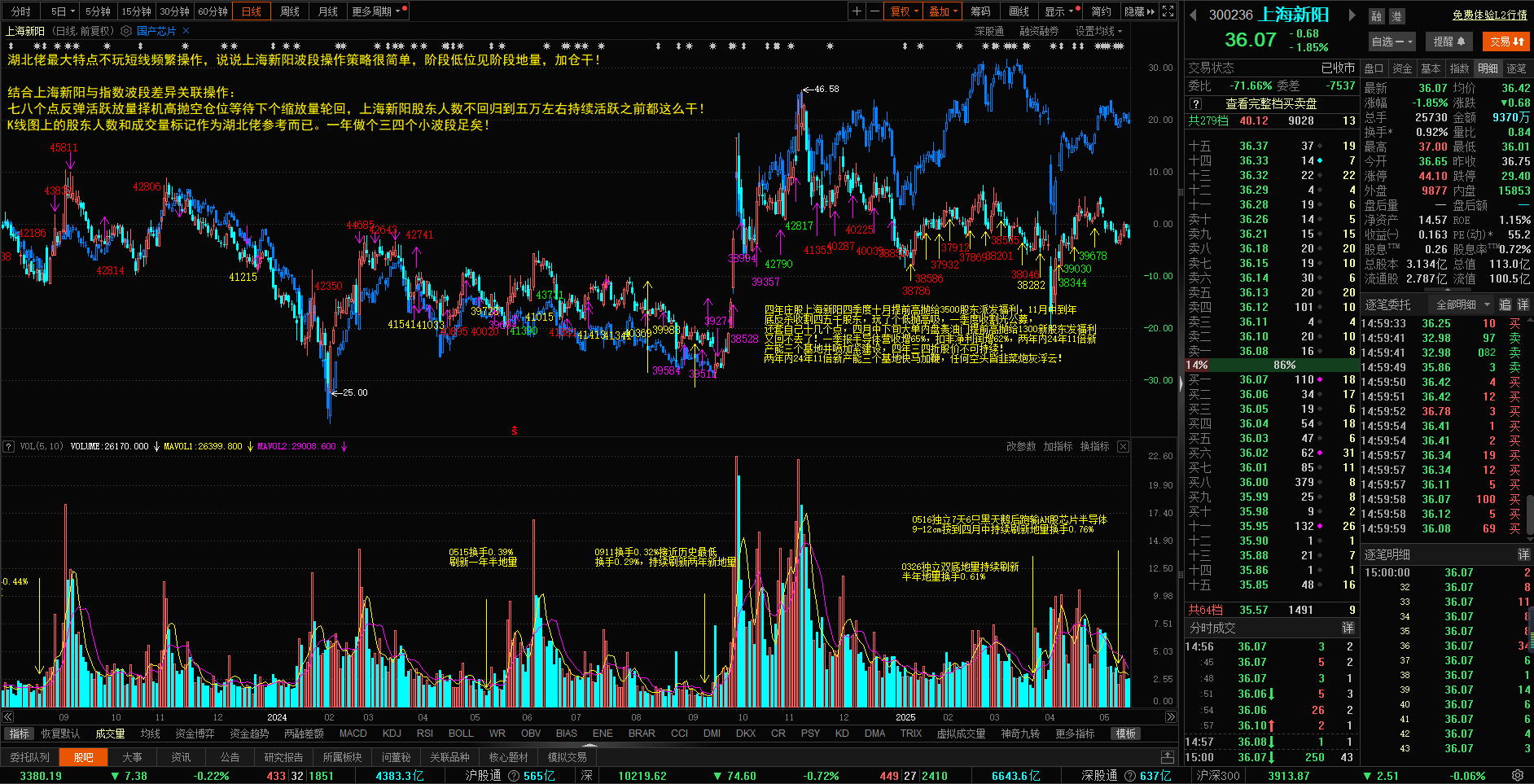Open the 模板 template selector
The height and width of the screenshot is (784, 1534).
click(1126, 734)
